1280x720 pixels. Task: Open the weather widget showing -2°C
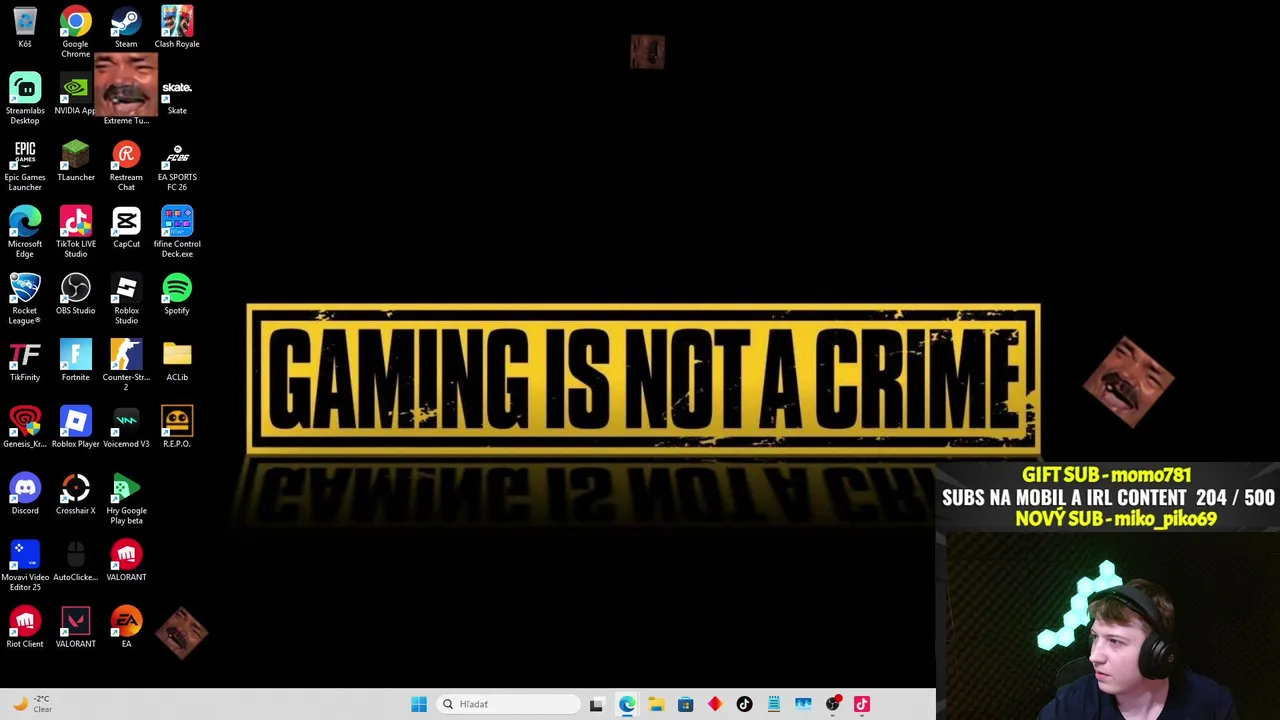point(32,704)
